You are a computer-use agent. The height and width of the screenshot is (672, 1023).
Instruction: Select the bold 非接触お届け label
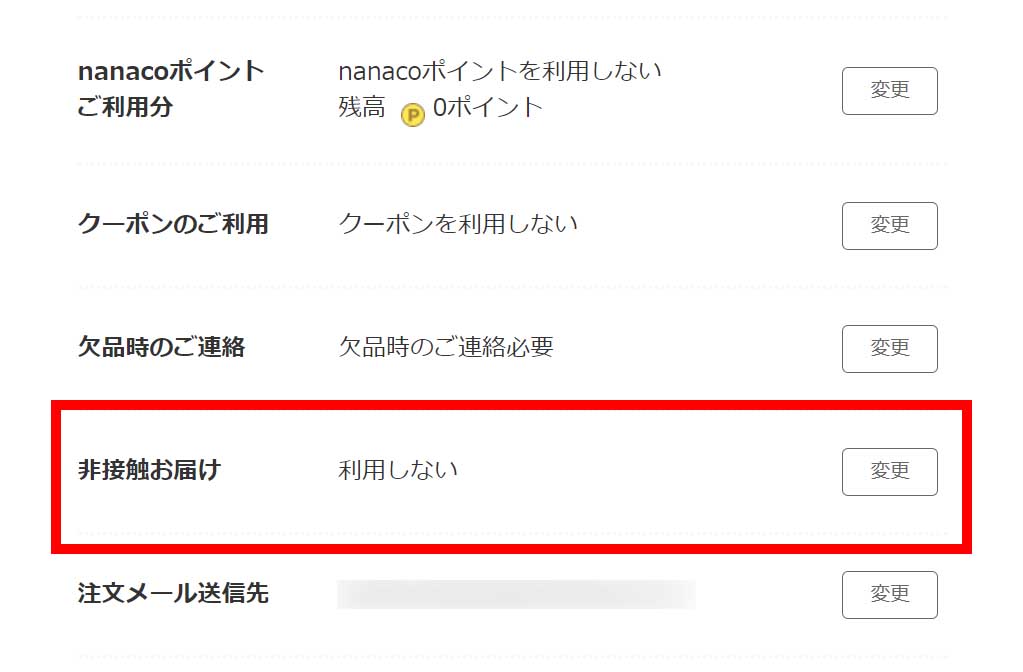[149, 470]
